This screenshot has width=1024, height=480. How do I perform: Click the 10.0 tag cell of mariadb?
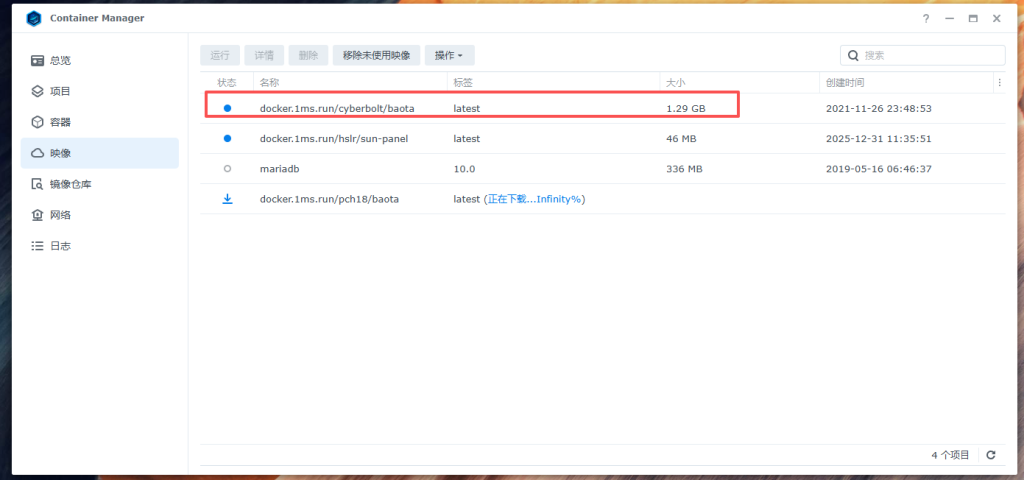pos(464,169)
